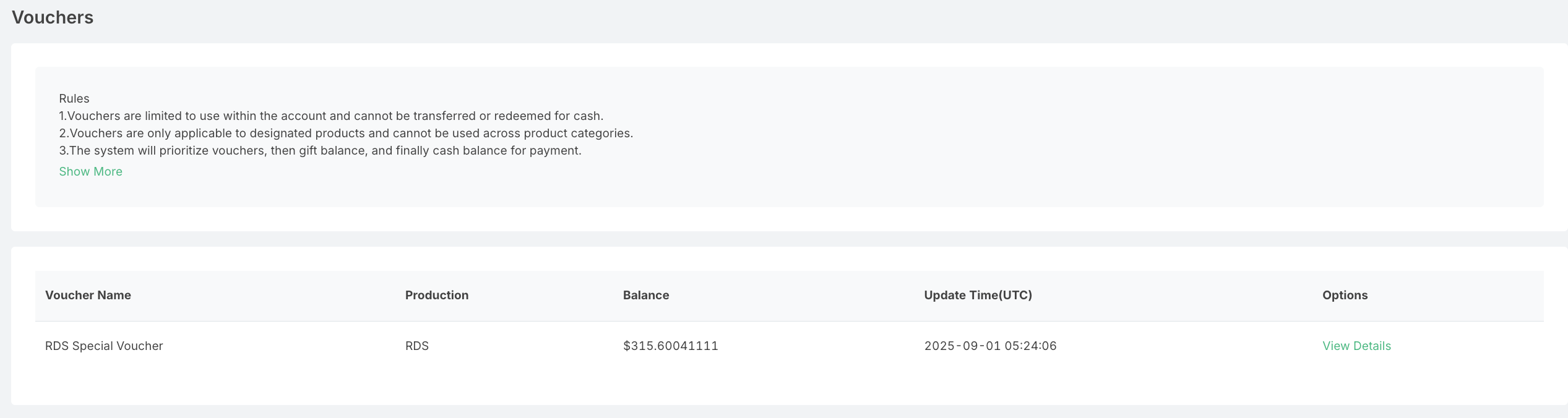Viewport: 1568px width, 418px height.
Task: Click the RDS production cell
Action: pyautogui.click(x=416, y=346)
